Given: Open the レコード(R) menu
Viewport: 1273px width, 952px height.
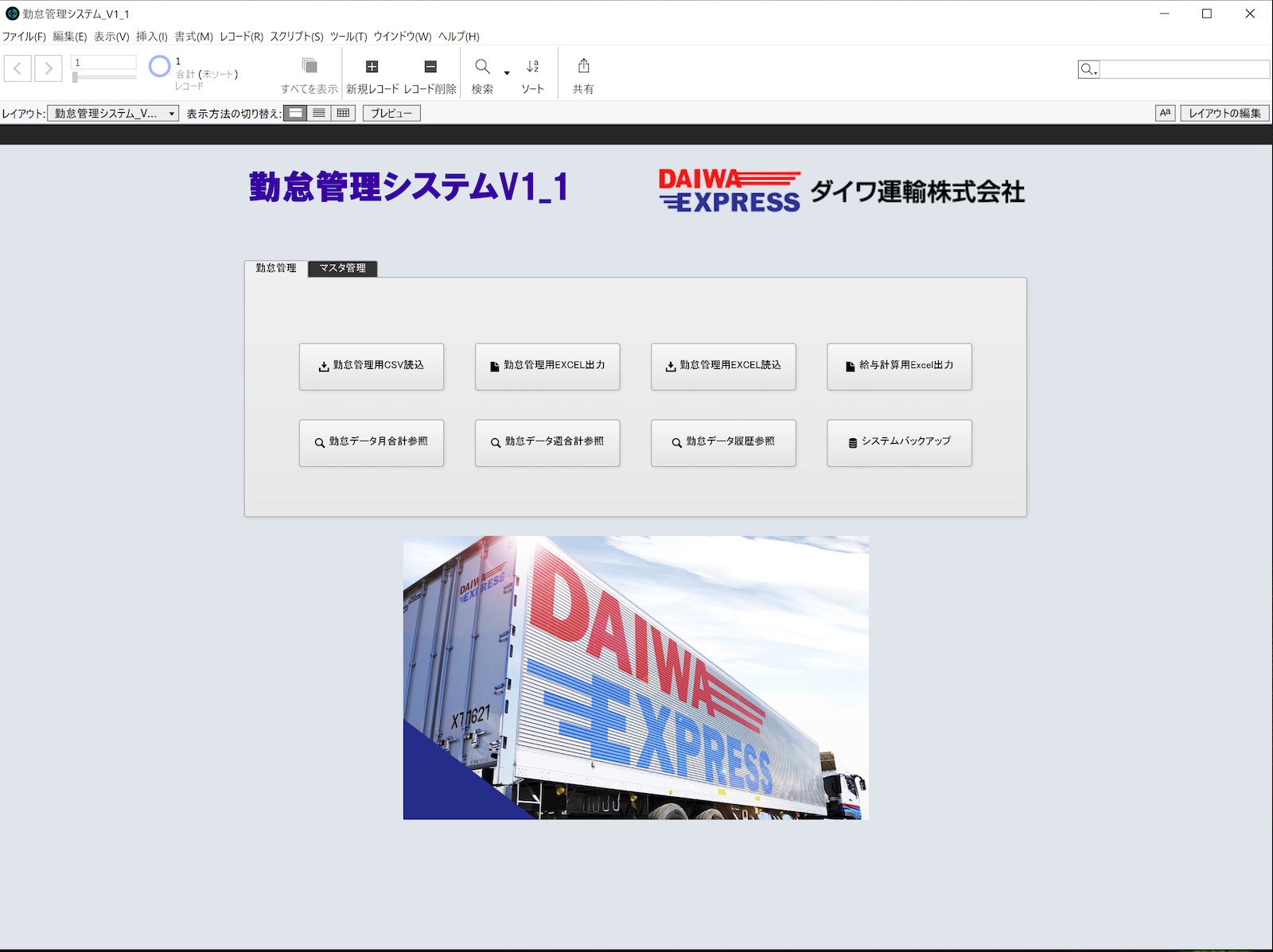Looking at the screenshot, I should [x=241, y=37].
